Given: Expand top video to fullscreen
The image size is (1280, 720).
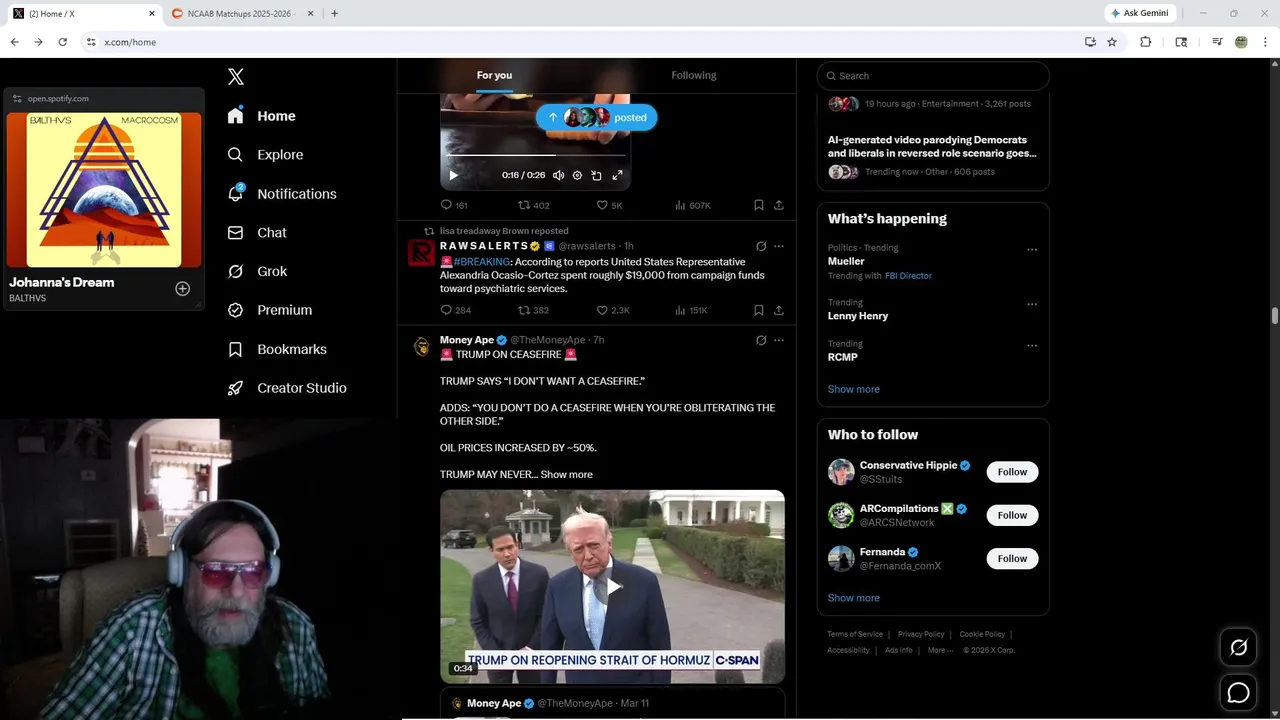Looking at the screenshot, I should (x=617, y=175).
